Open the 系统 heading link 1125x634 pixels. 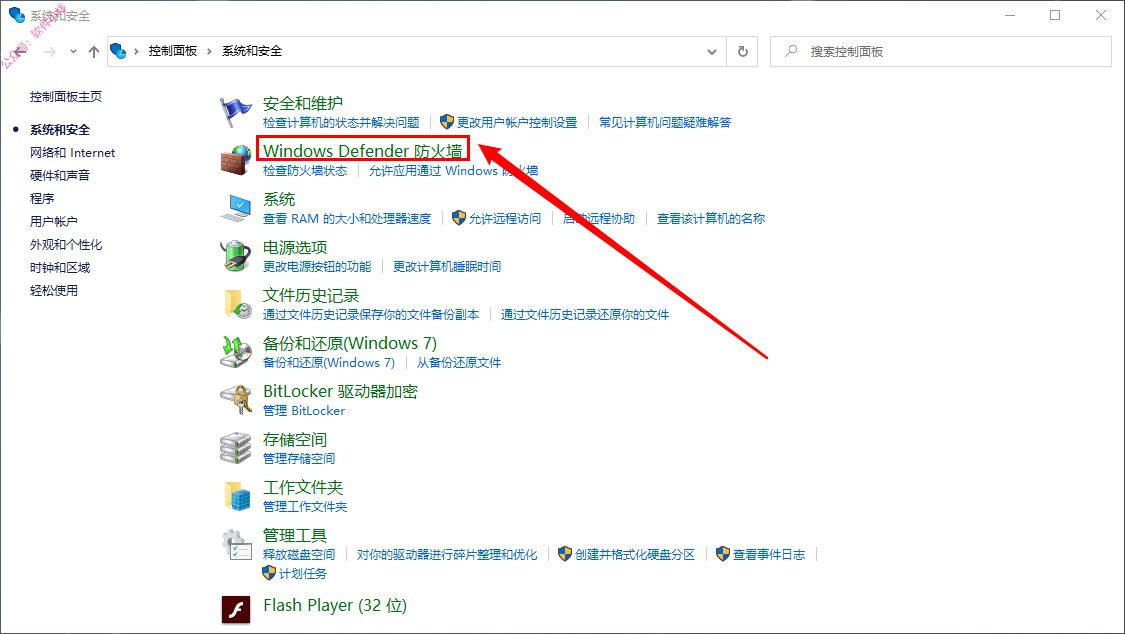tap(279, 199)
